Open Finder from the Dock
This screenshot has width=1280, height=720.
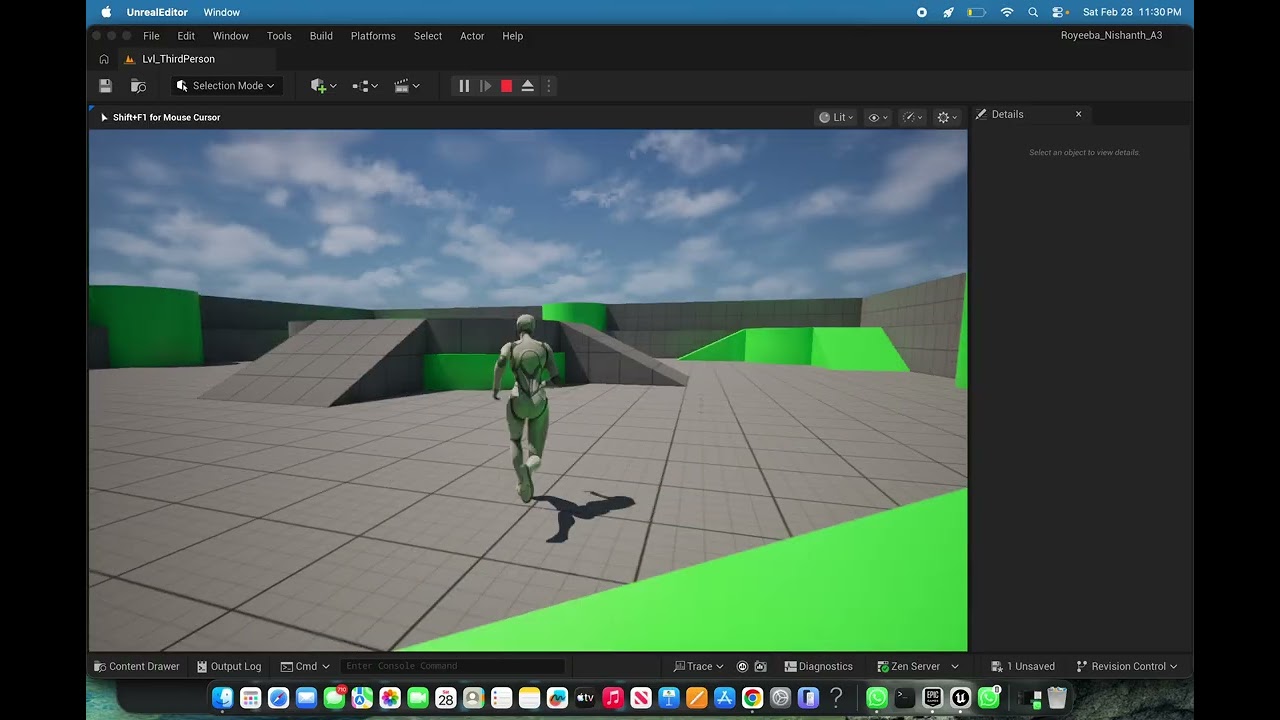[x=223, y=698]
